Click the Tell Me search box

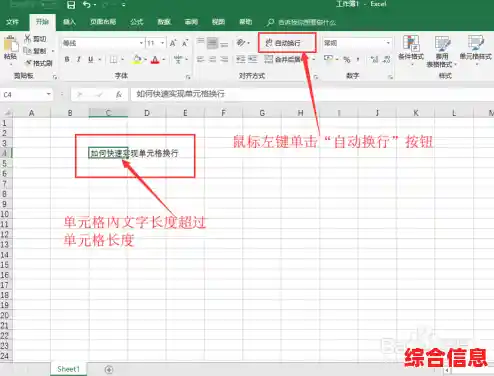pyautogui.click(x=302, y=22)
